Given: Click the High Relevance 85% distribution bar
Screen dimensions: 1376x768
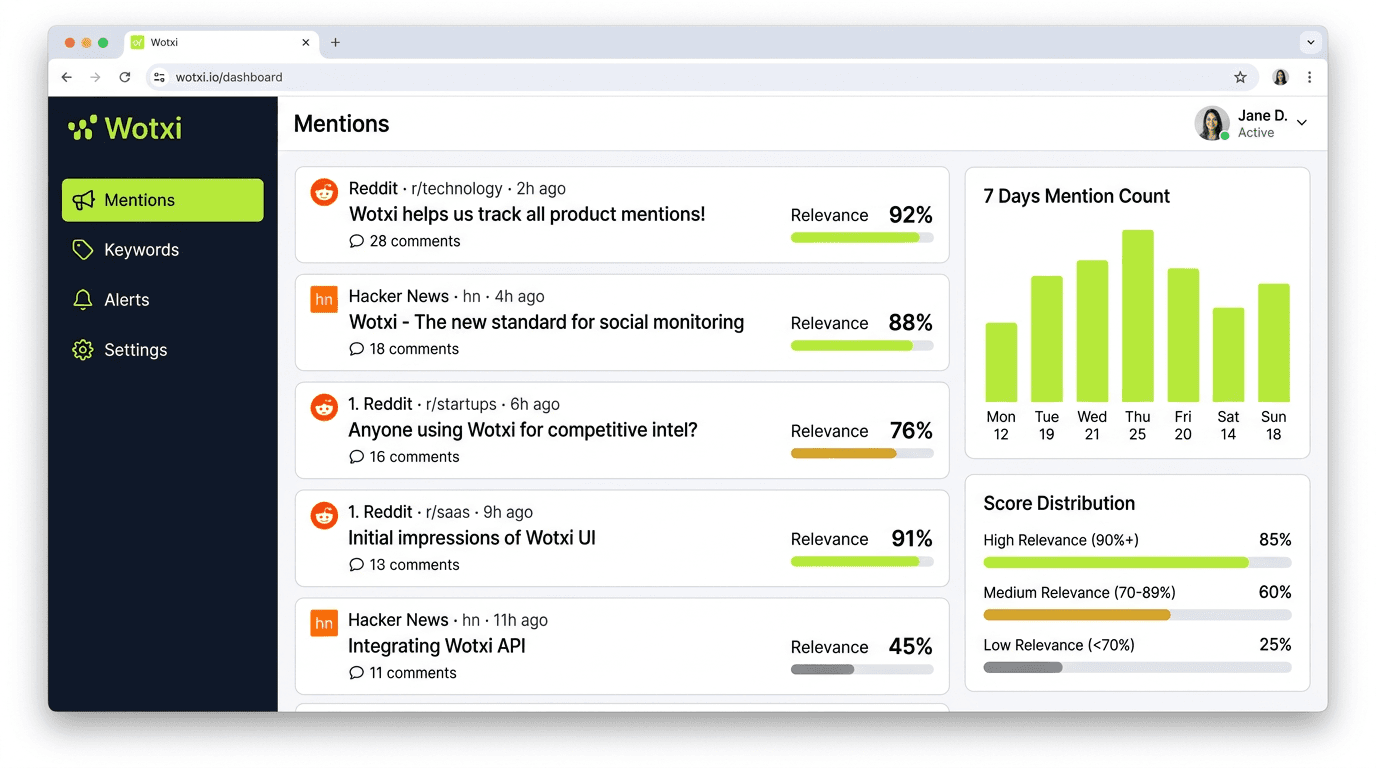Looking at the screenshot, I should (x=1137, y=563).
